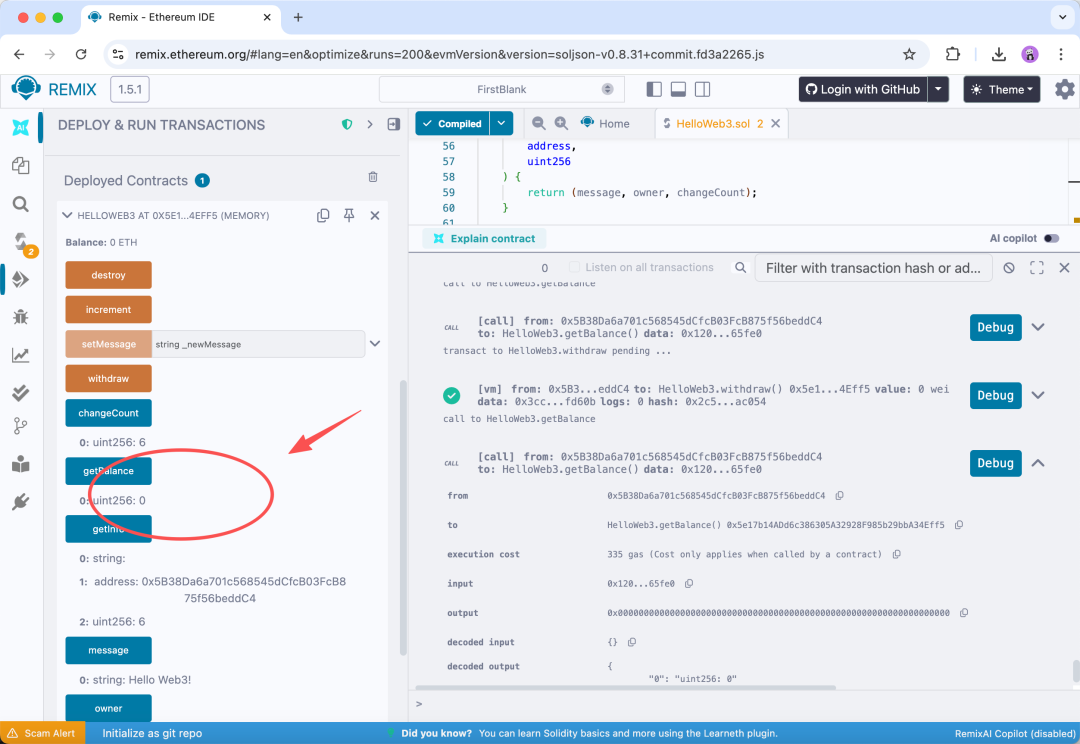Screen dimensions: 1080x744
Task: Click the trash icon to clear deployed contracts
Action: click(x=373, y=177)
